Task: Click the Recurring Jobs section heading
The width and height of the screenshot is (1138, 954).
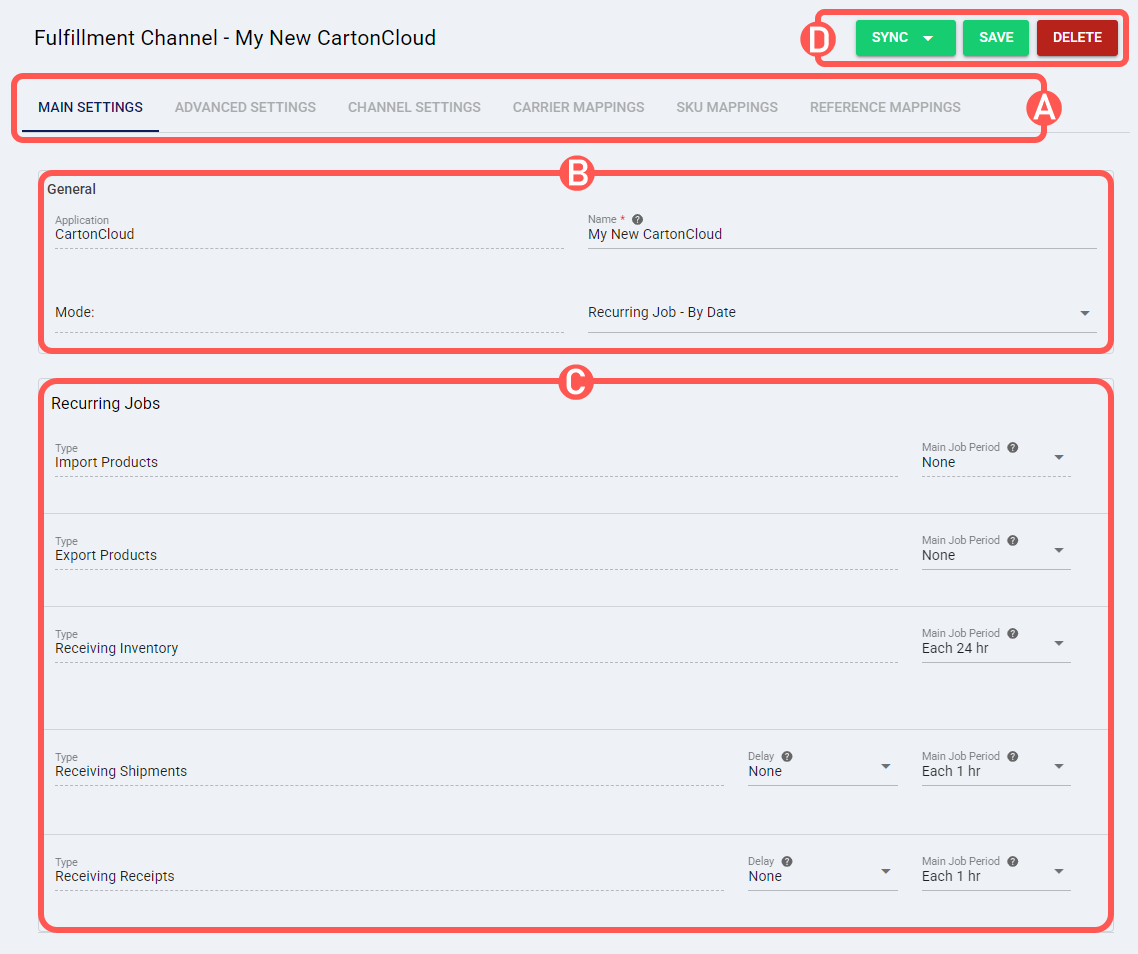Action: pos(105,404)
